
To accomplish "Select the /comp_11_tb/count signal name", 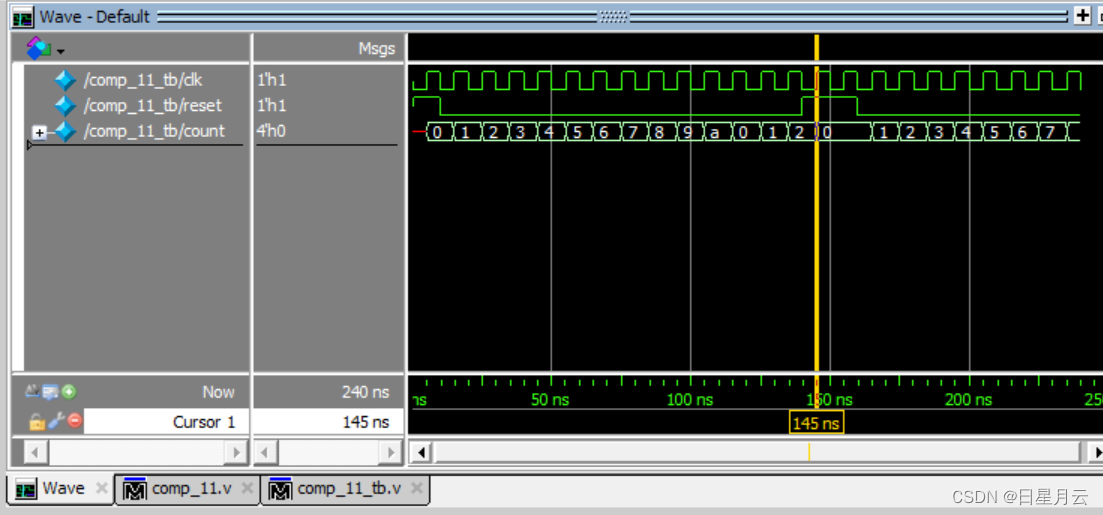I will point(154,131).
